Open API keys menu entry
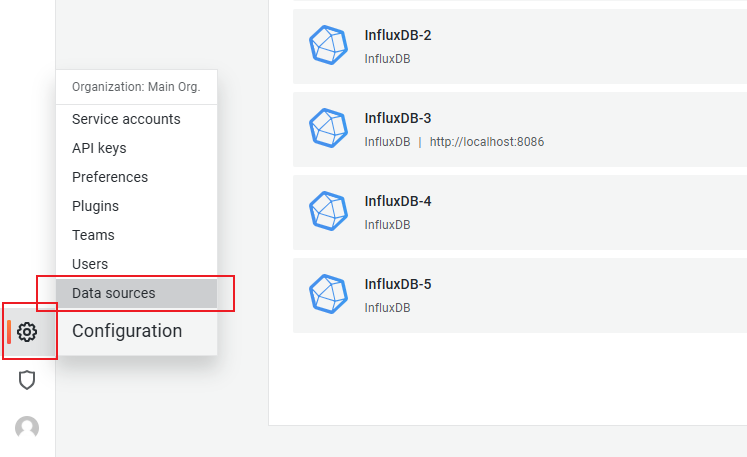747x457 pixels. coord(136,148)
